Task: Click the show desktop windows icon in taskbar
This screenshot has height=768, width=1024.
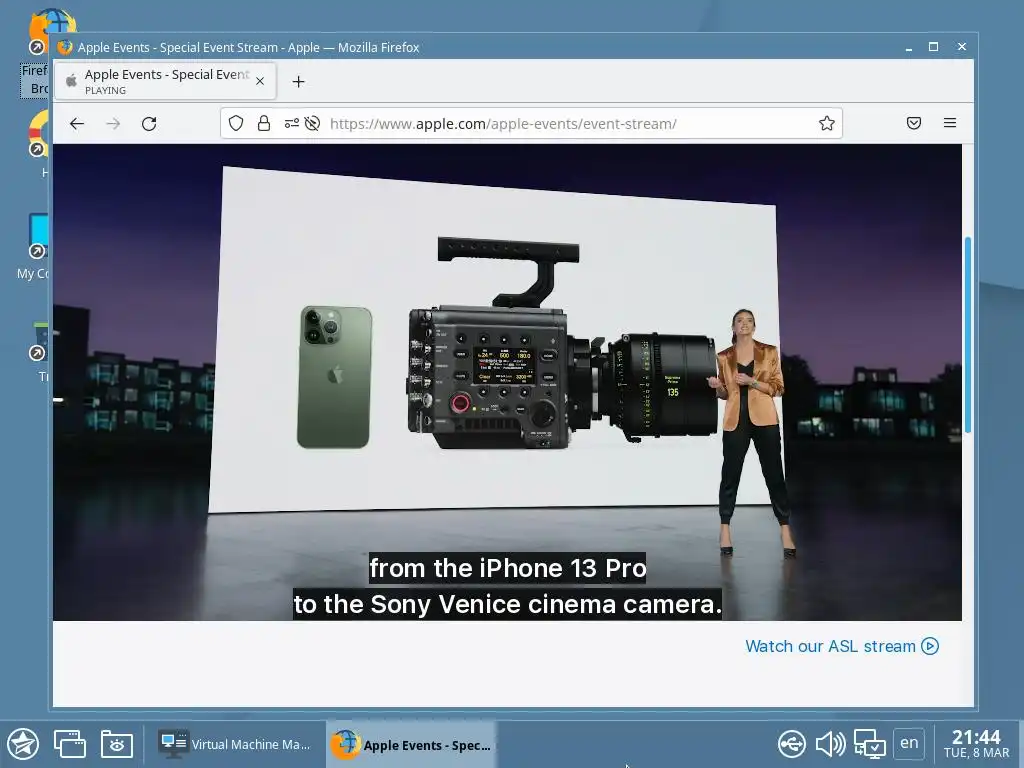Action: (70, 744)
